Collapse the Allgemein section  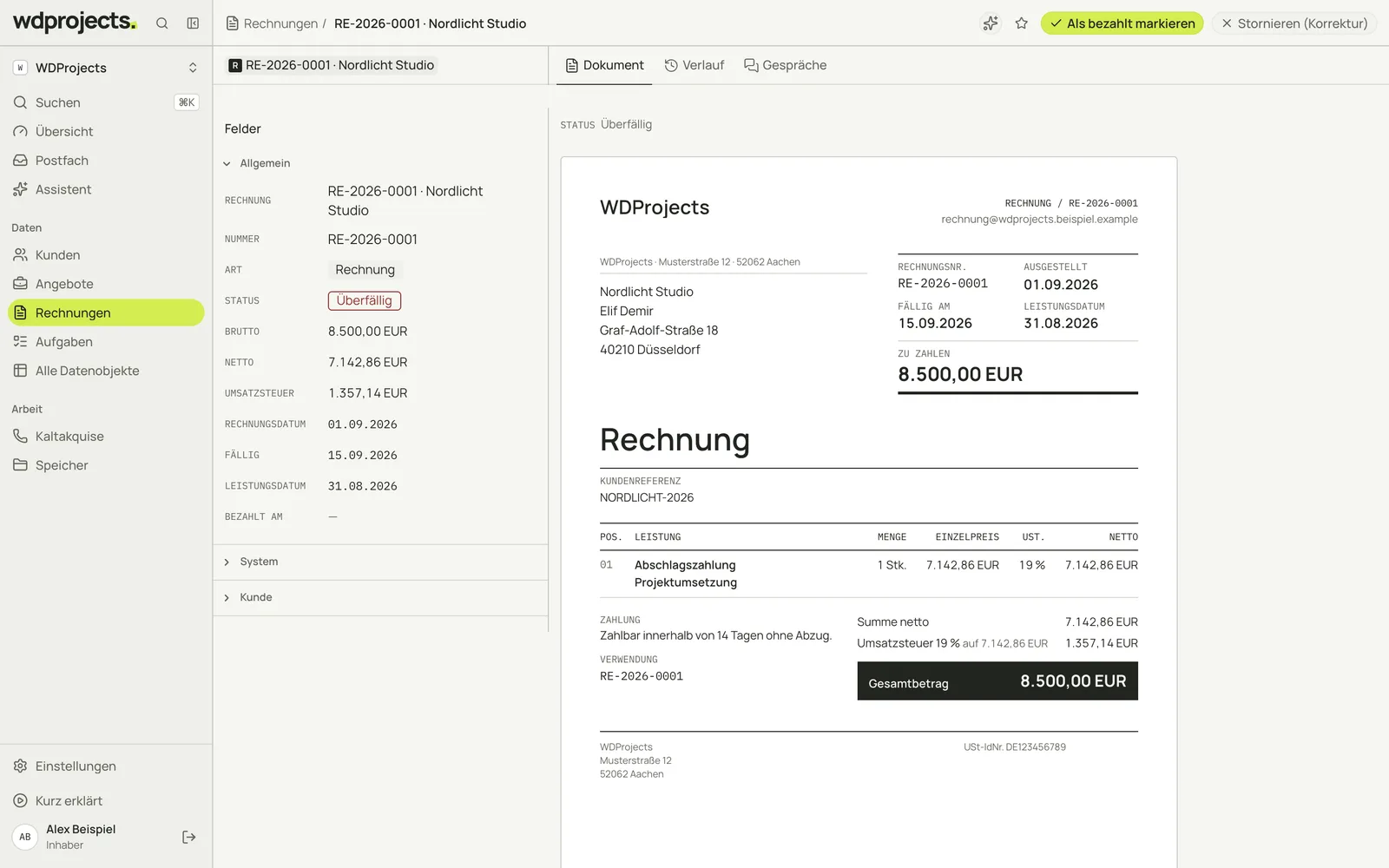pyautogui.click(x=257, y=163)
